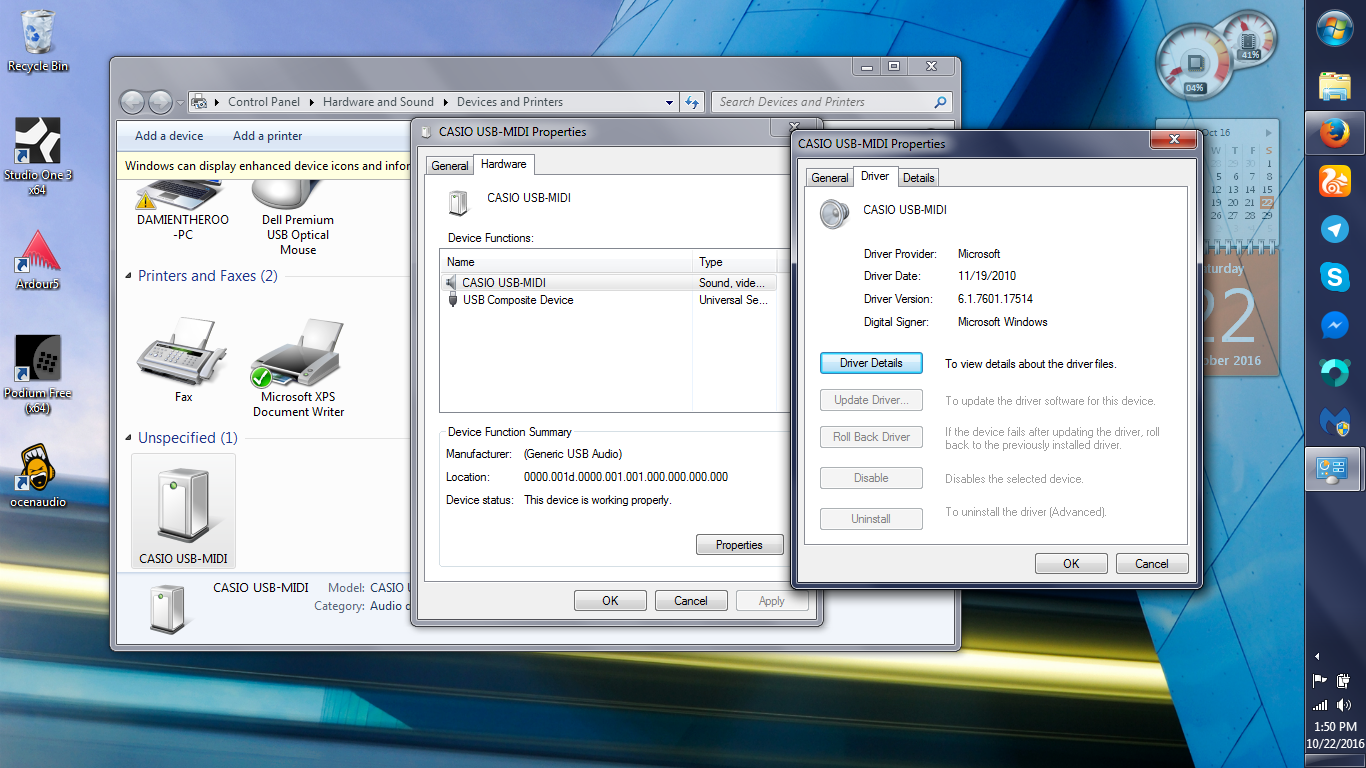Image resolution: width=1366 pixels, height=768 pixels.
Task: Open General tab in Hardware properties dialog
Action: point(450,166)
